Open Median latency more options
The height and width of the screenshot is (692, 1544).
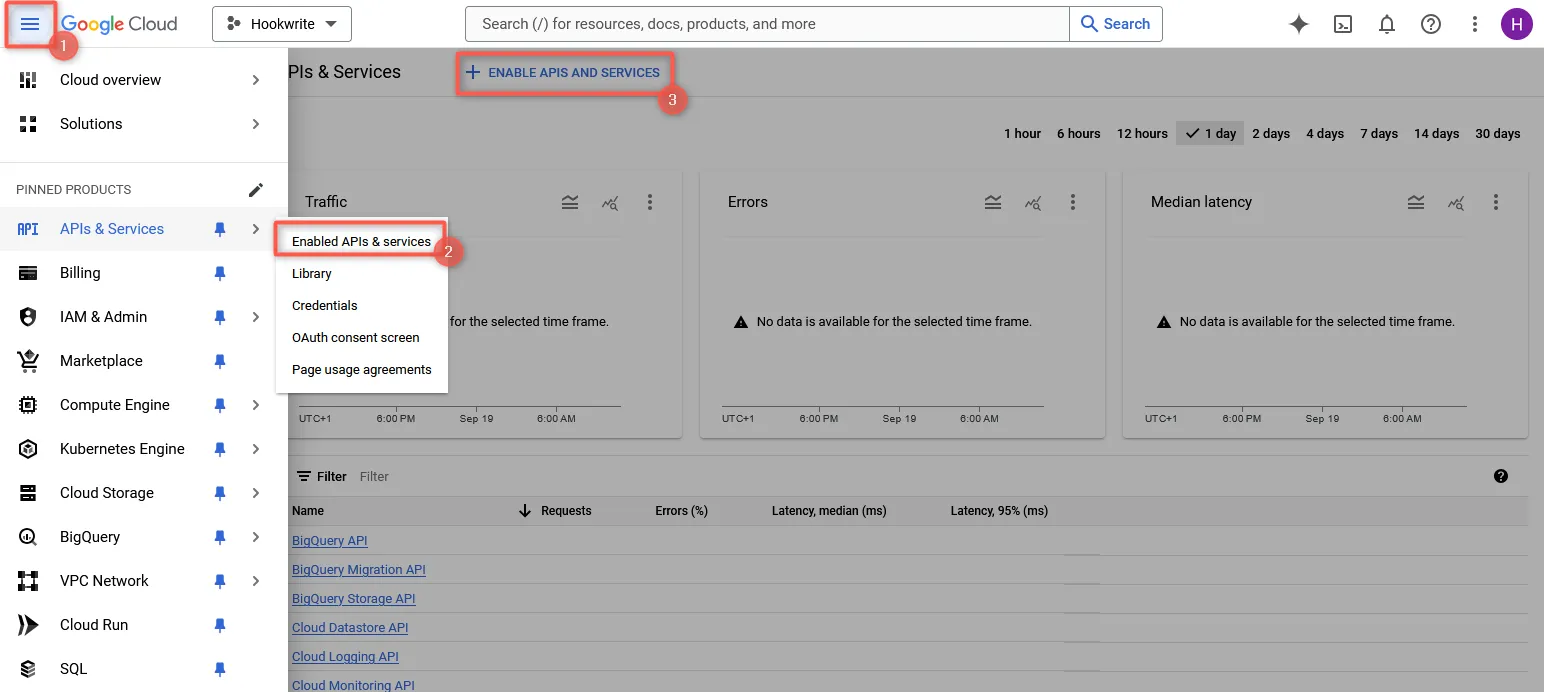pyautogui.click(x=1496, y=202)
